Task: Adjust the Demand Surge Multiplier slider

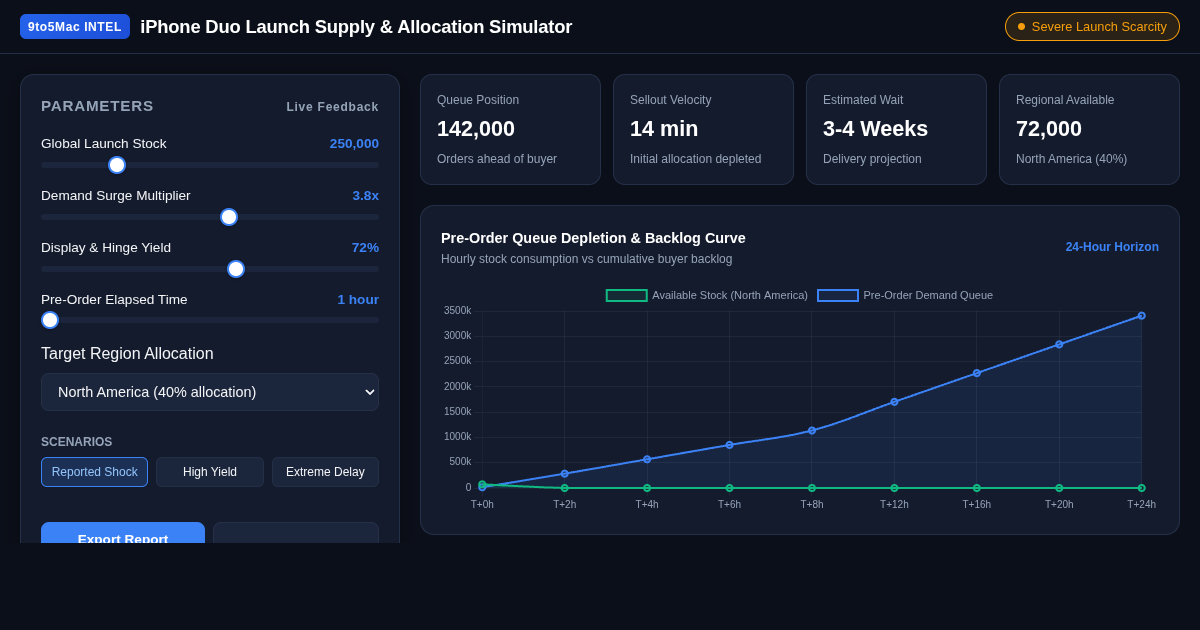Action: (210, 217)
